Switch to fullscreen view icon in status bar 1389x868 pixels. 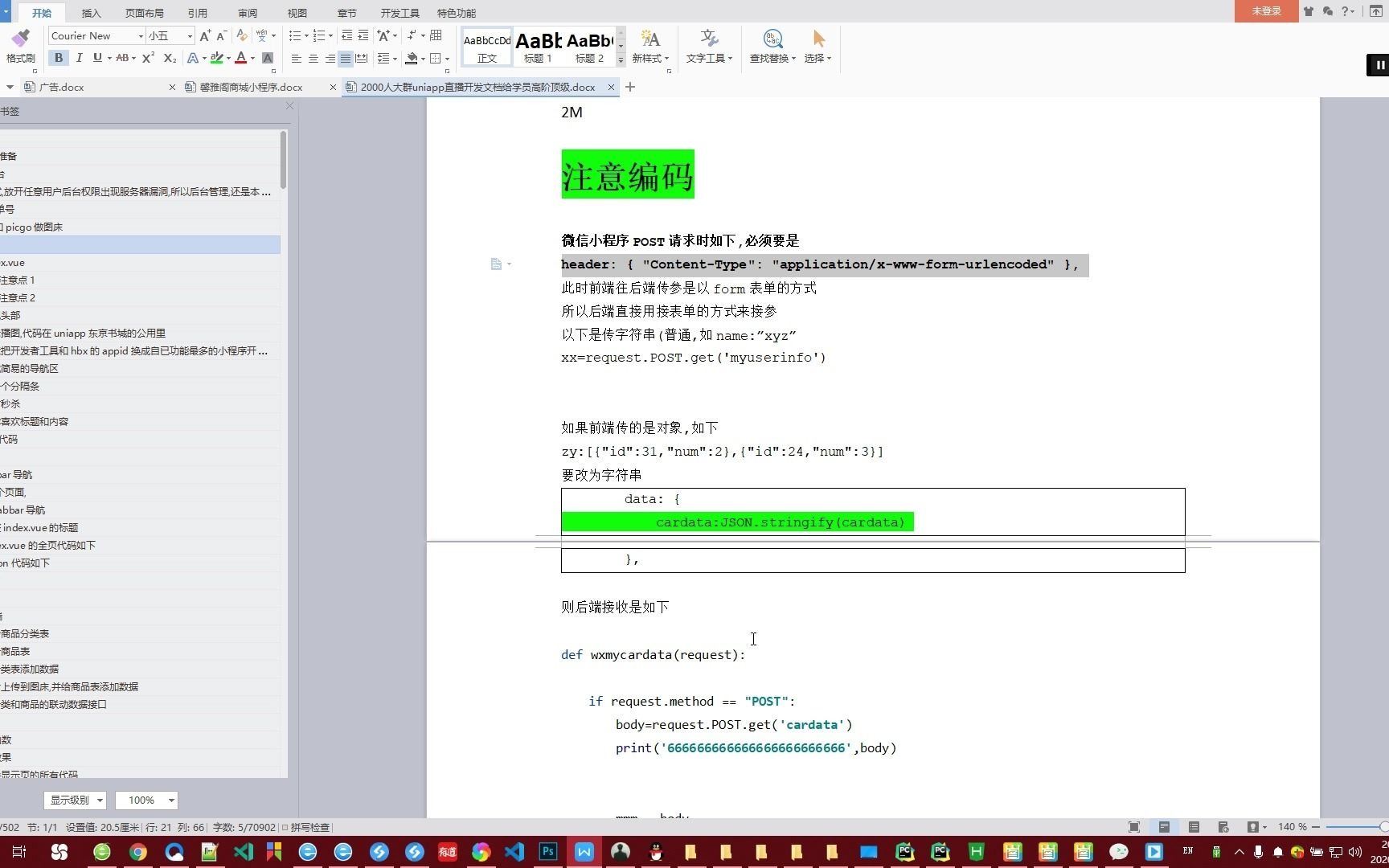coord(1134,827)
